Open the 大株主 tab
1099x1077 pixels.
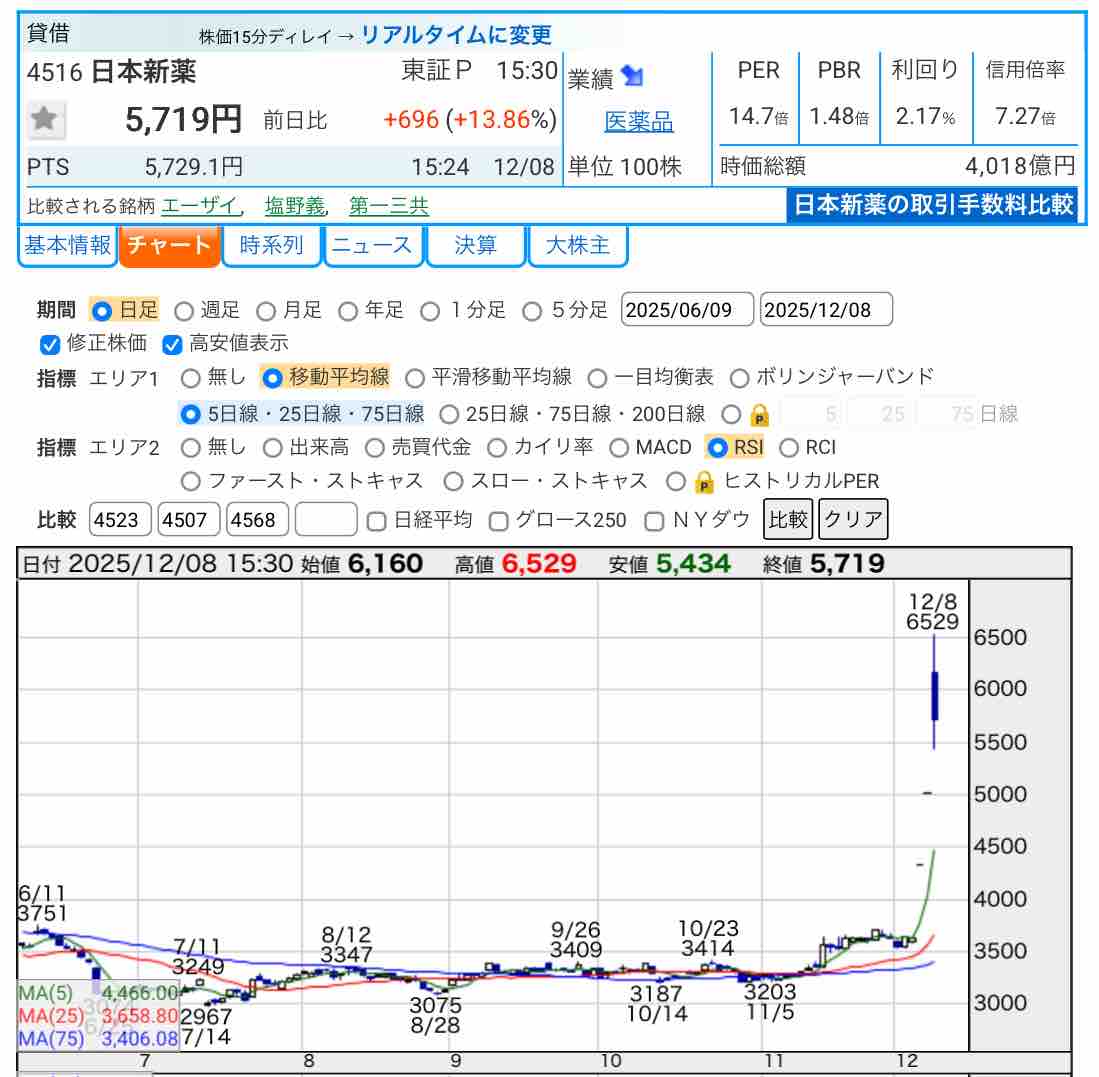[577, 246]
